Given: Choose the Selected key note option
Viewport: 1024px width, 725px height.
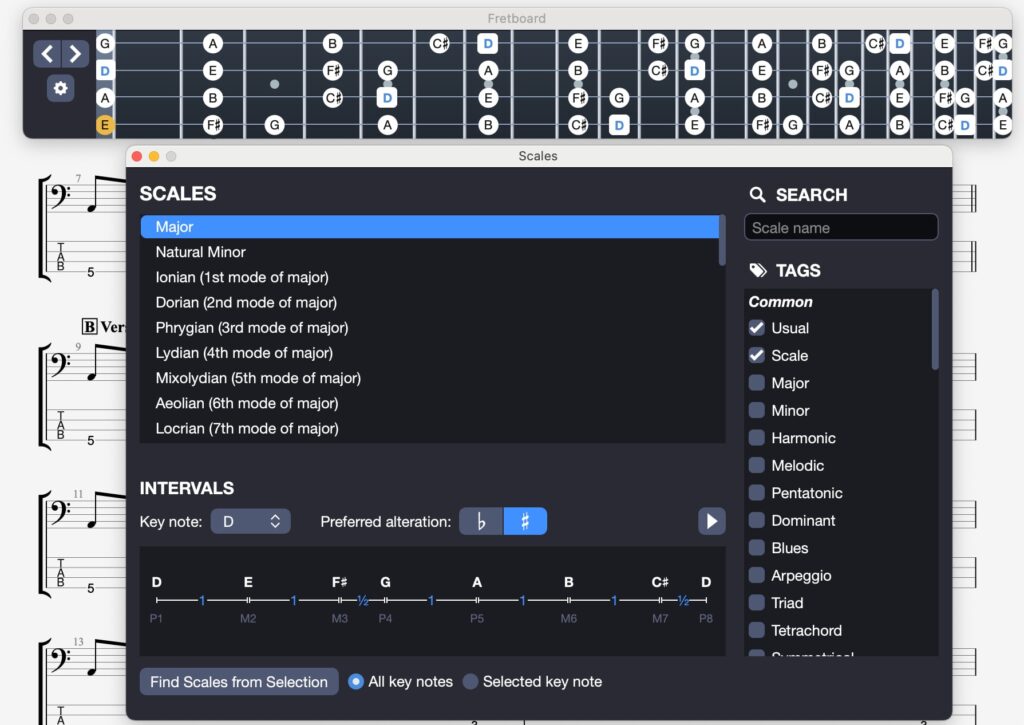Looking at the screenshot, I should click(471, 682).
